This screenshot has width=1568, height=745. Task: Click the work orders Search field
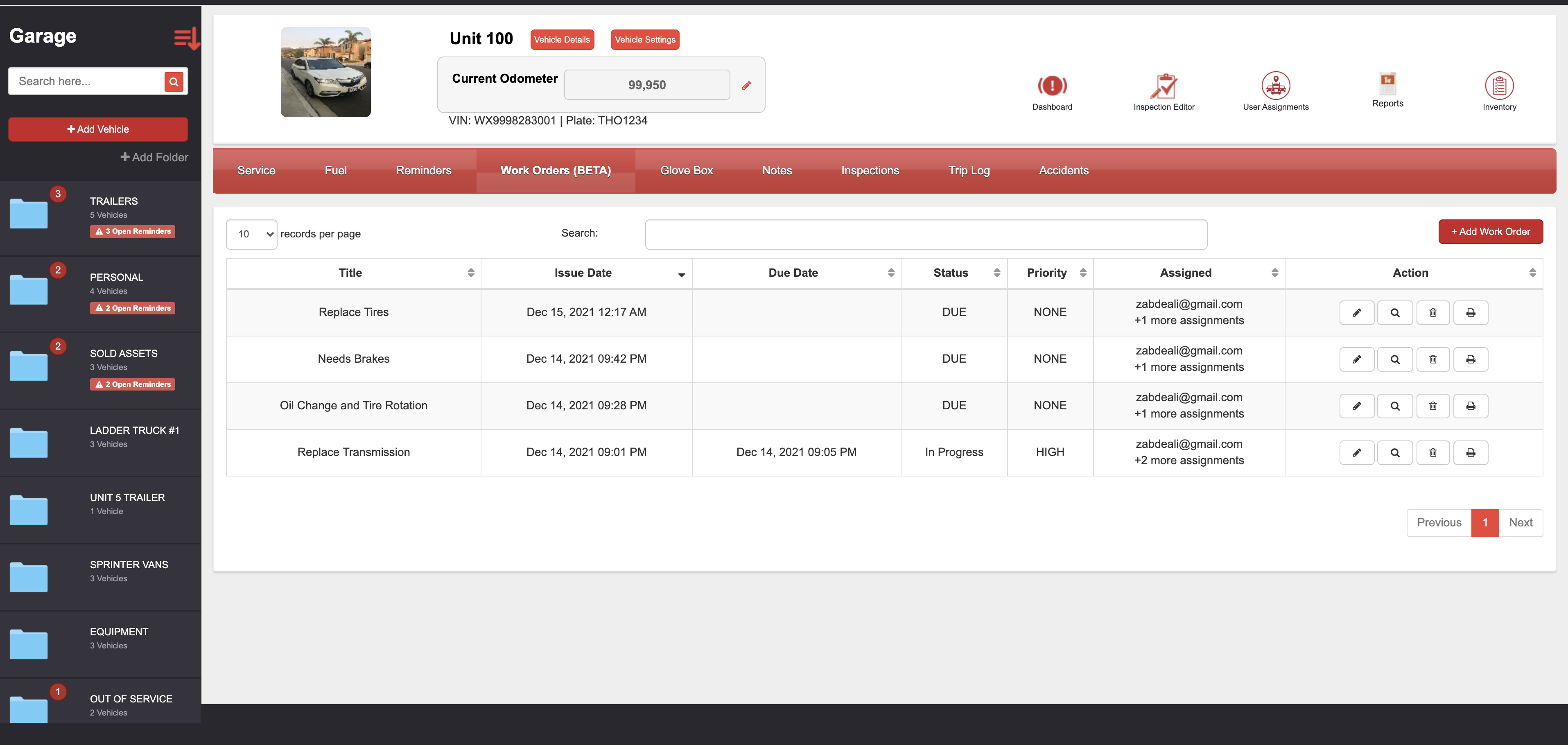coord(925,234)
